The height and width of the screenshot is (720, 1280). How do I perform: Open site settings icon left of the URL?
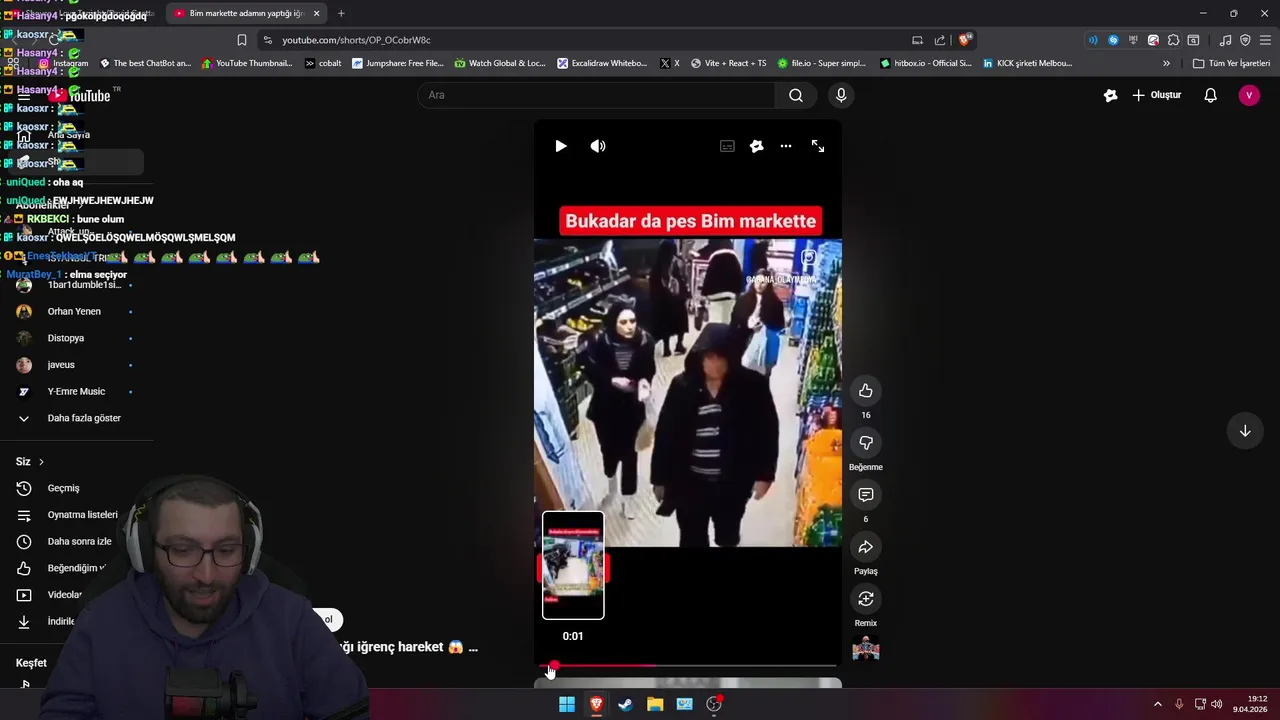click(x=267, y=40)
